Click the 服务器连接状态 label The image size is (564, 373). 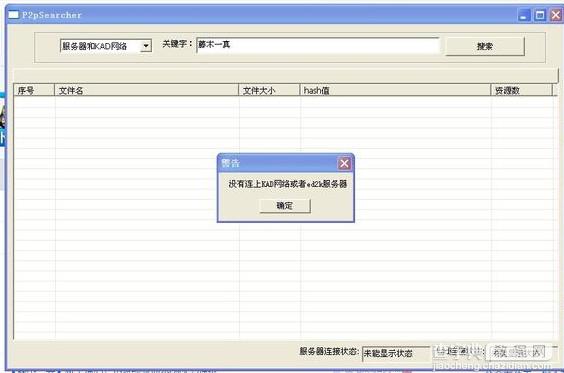[x=329, y=351]
